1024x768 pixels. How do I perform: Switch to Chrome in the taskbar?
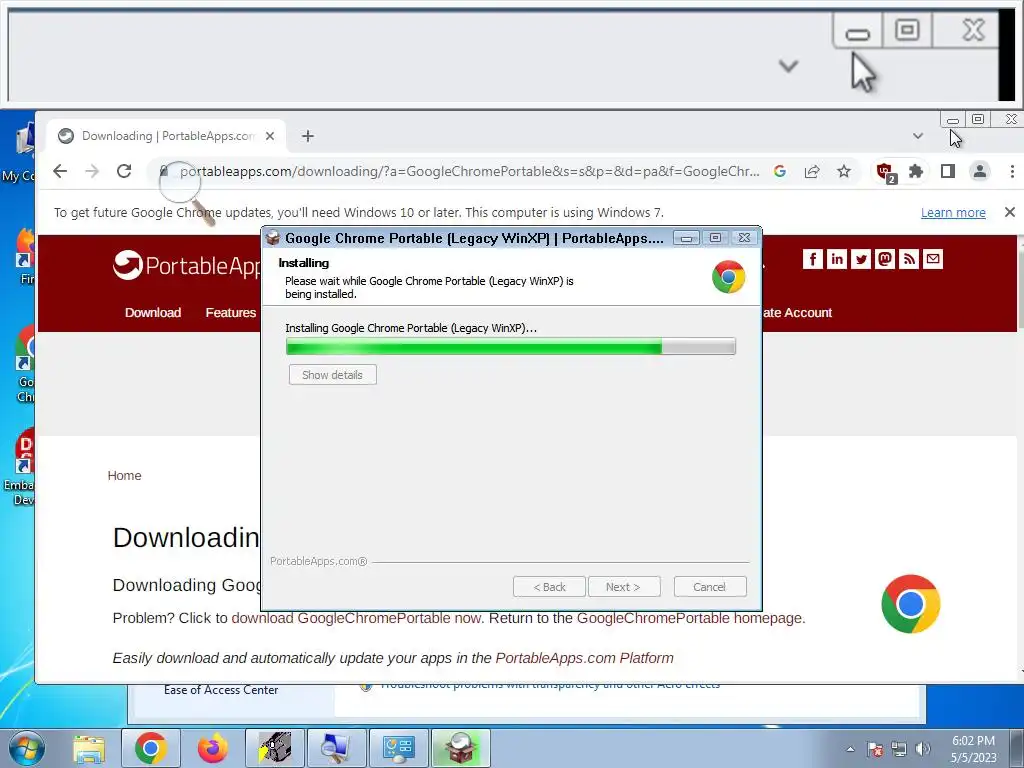click(151, 748)
